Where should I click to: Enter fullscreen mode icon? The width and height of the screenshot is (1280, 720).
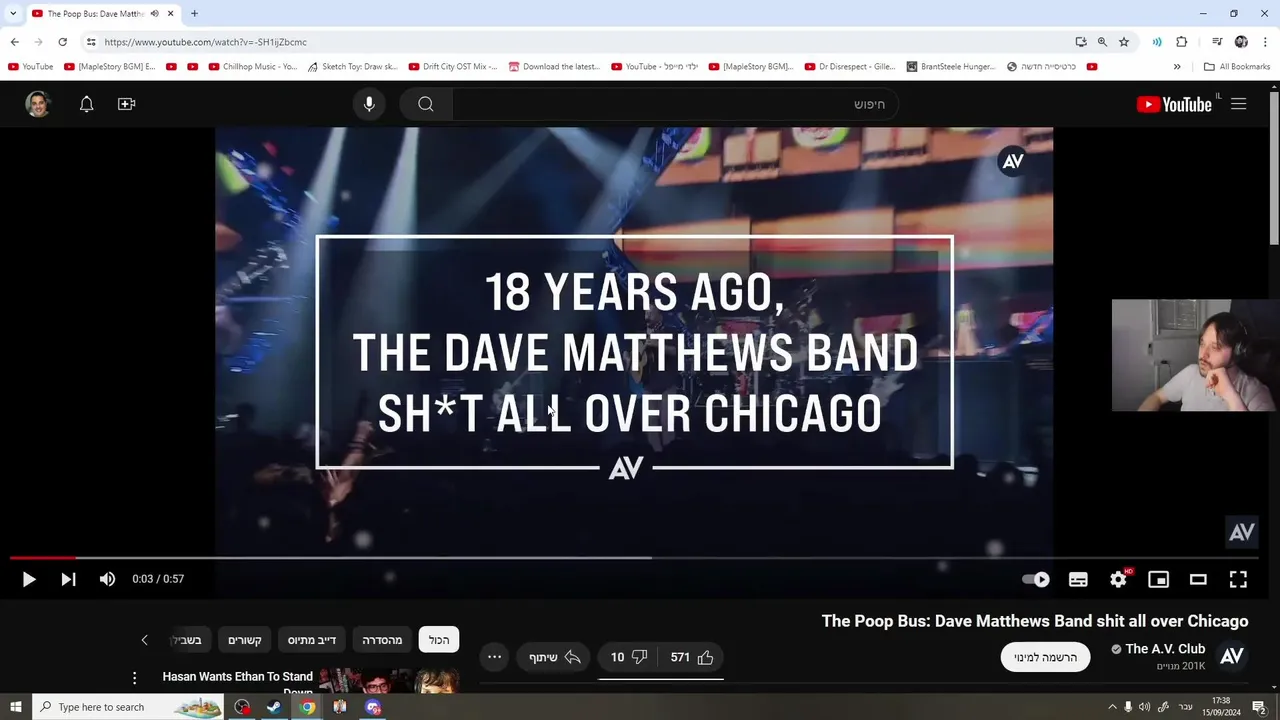point(1238,579)
